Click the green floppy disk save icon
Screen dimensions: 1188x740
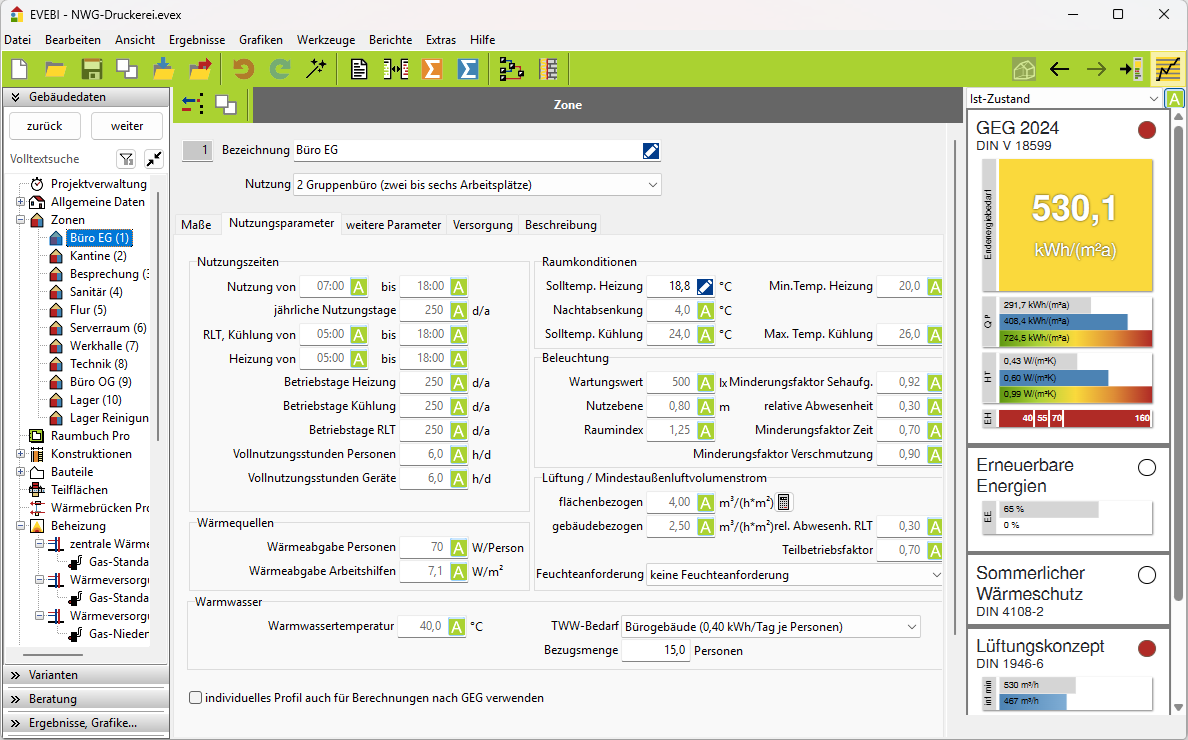[92, 69]
